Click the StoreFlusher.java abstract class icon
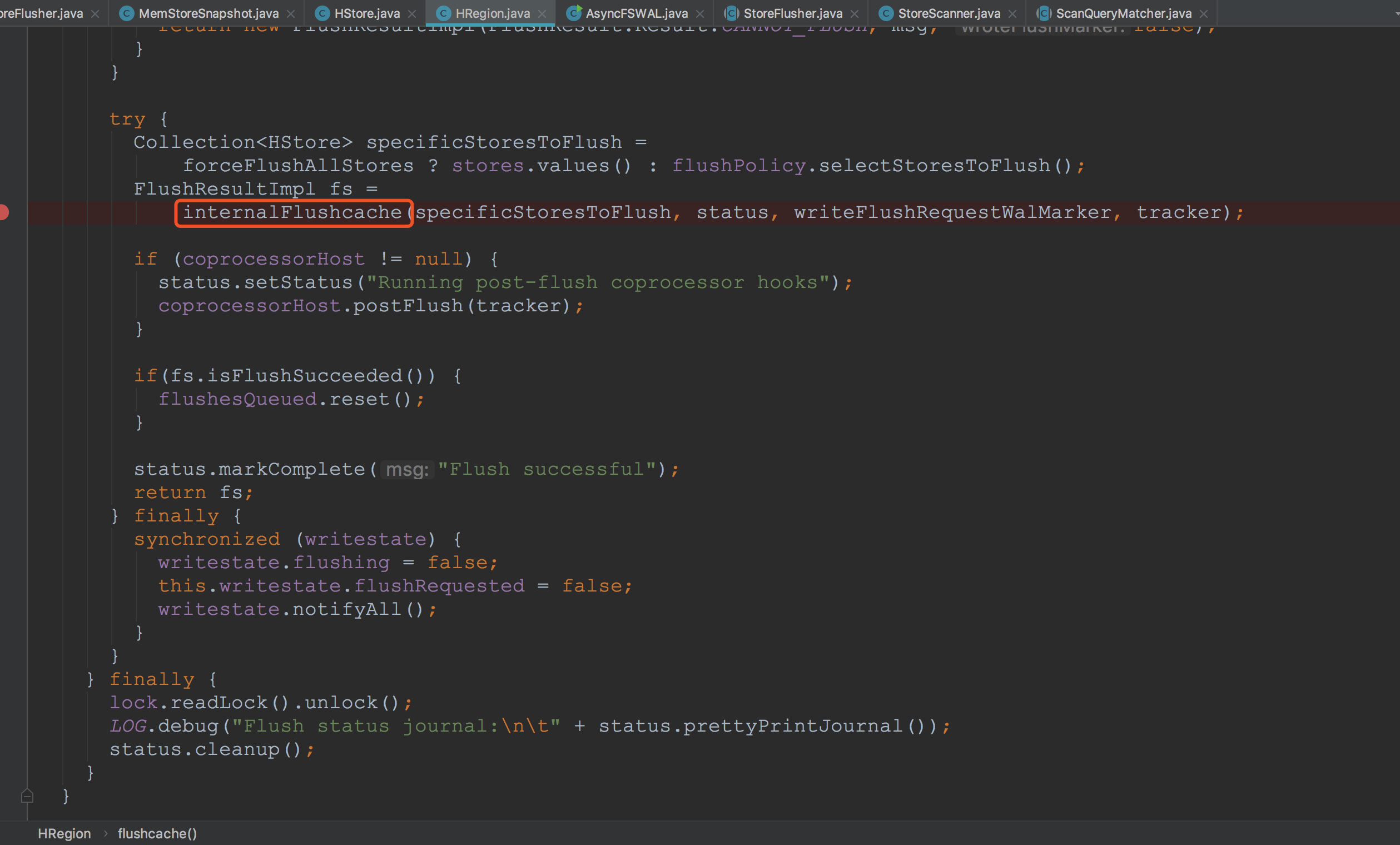1400x845 pixels. [x=731, y=13]
